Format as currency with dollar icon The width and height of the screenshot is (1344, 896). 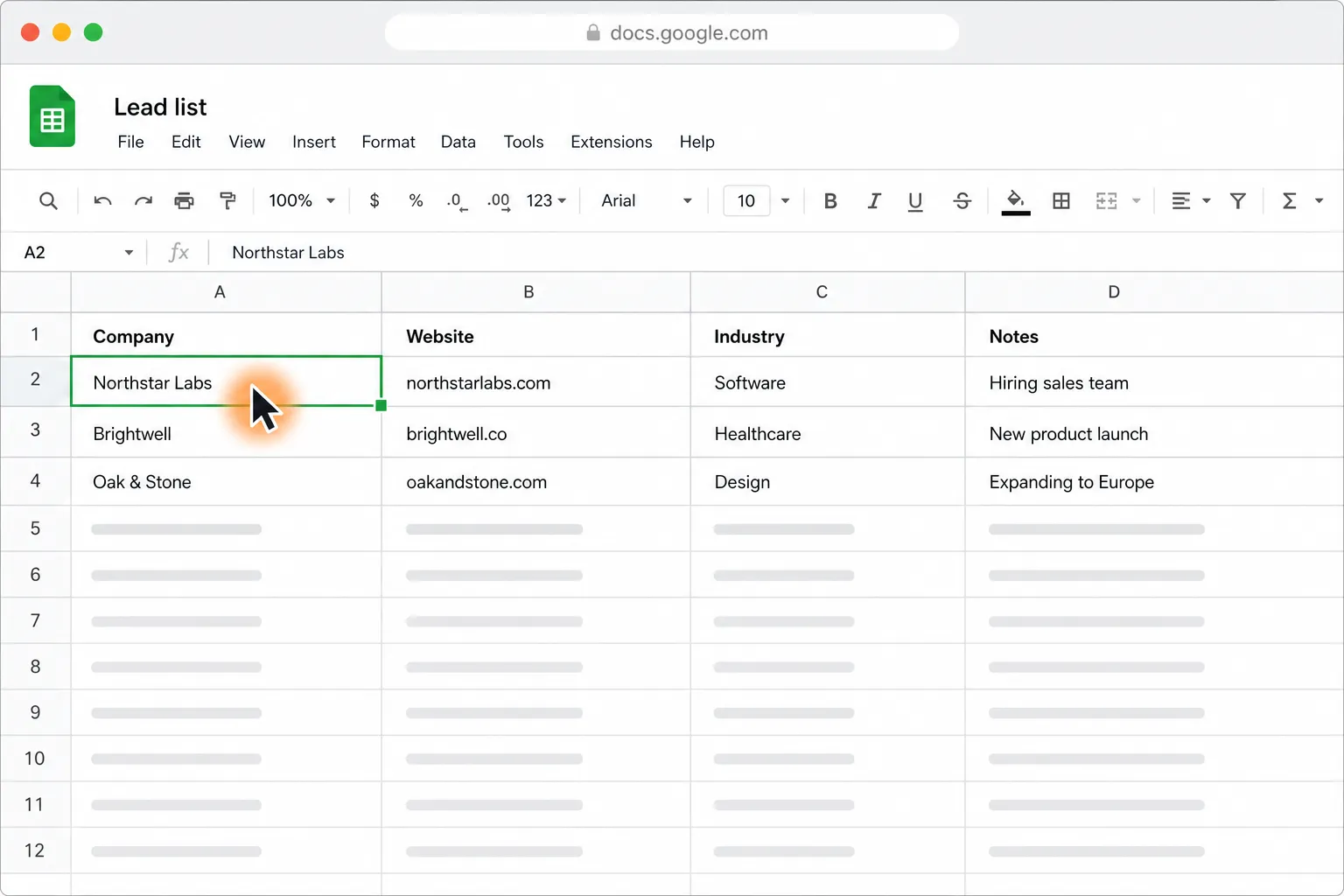(x=374, y=201)
